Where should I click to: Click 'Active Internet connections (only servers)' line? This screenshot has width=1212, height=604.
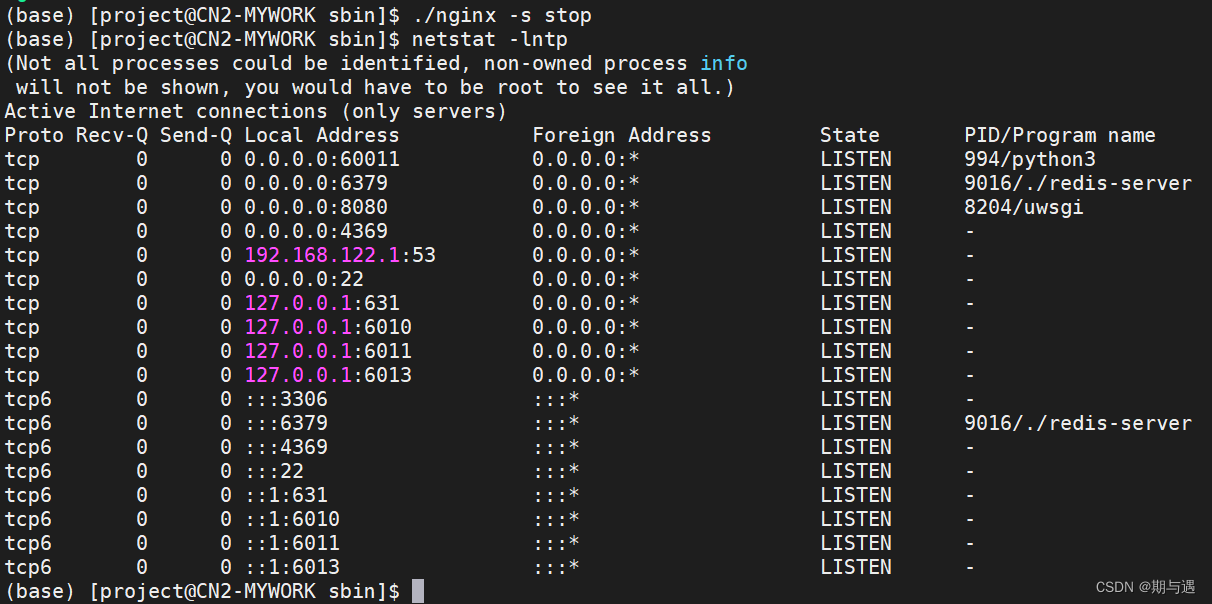pos(256,112)
